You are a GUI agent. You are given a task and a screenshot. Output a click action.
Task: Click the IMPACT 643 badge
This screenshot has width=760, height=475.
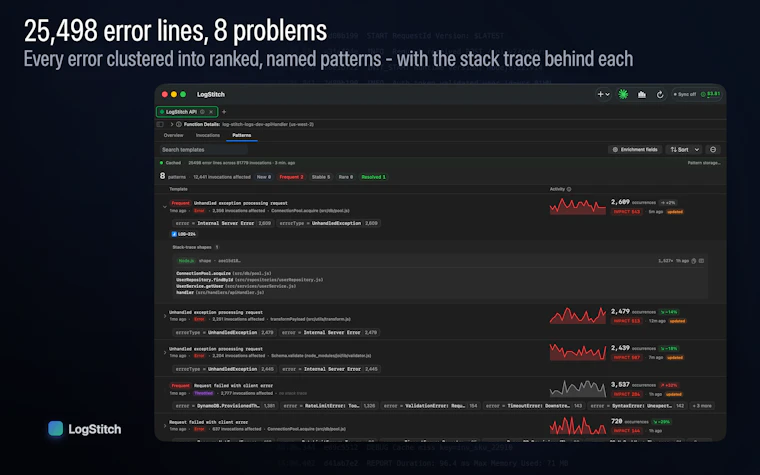tap(627, 212)
